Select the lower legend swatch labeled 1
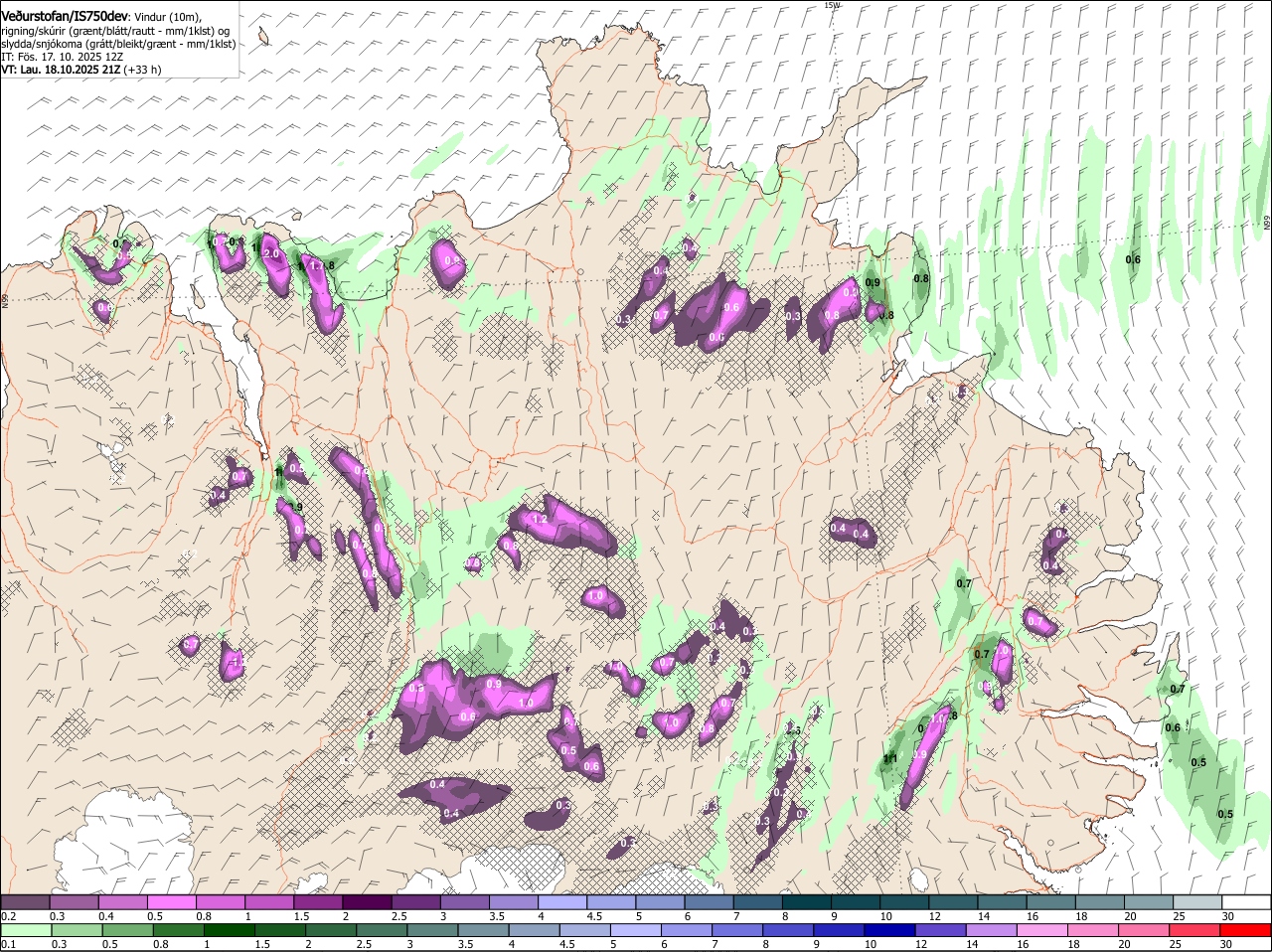This screenshot has height=952, width=1272. tap(231, 930)
